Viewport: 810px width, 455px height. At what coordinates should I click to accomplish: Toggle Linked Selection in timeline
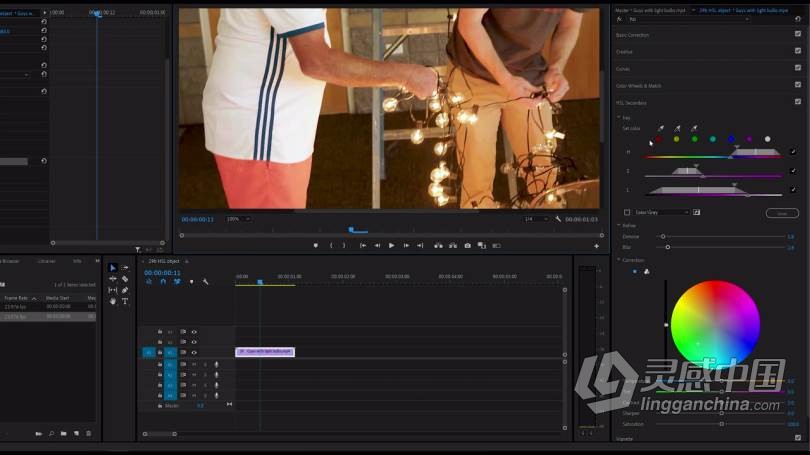pyautogui.click(x=177, y=281)
